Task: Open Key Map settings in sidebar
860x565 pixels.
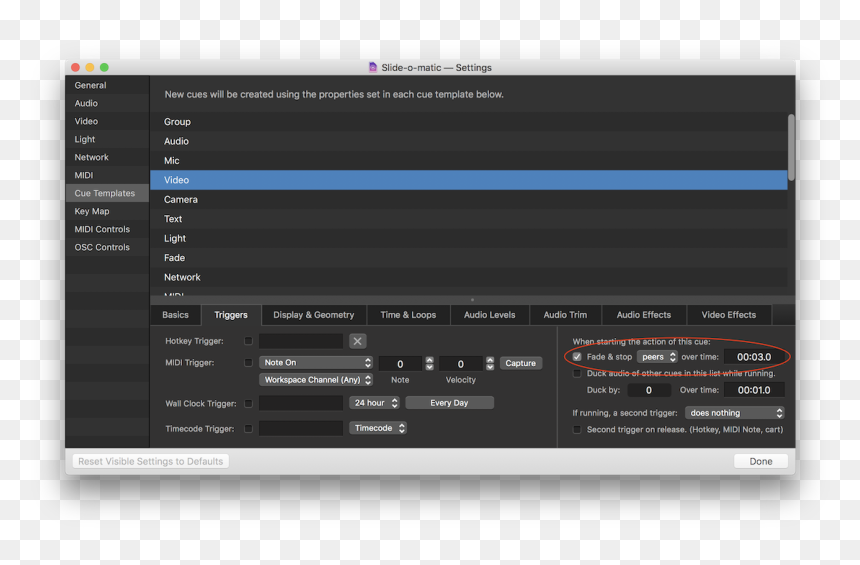Action: tap(107, 211)
